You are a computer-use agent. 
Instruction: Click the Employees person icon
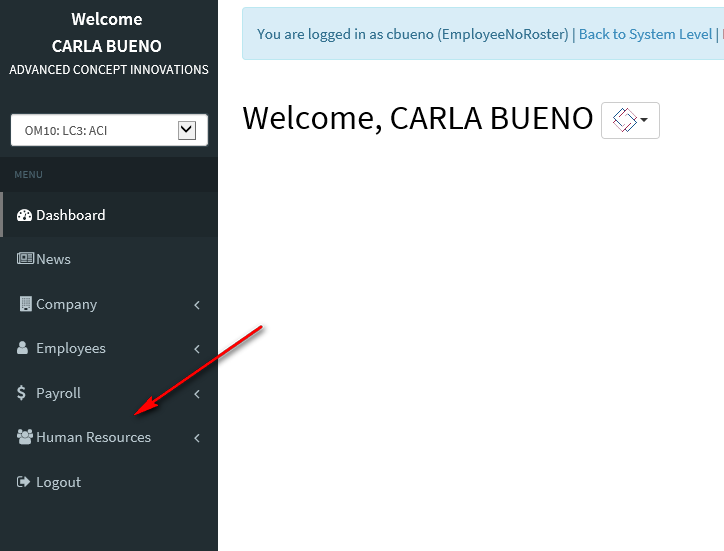(22, 348)
